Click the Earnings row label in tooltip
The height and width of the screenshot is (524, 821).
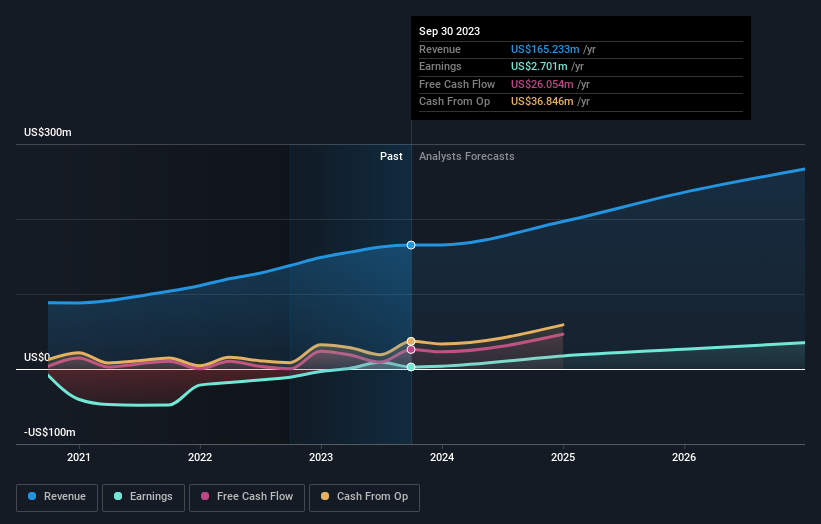click(x=440, y=66)
